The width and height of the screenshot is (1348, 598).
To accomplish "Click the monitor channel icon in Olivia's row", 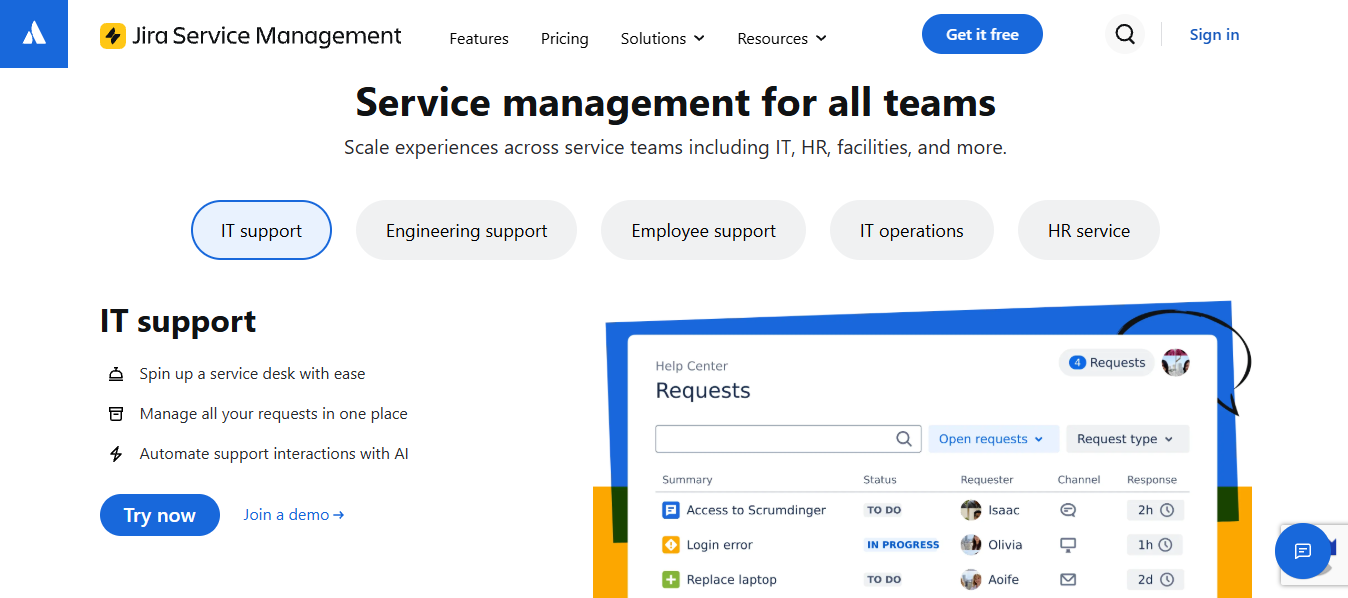I will coord(1068,545).
